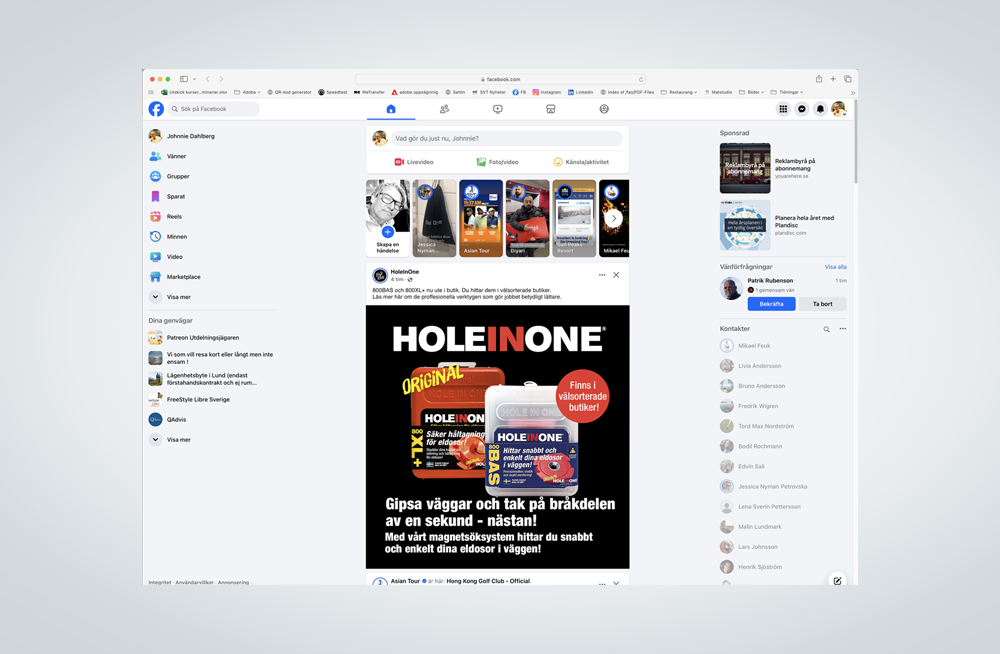Confirm Patrik Rubenson with Bekräfta
Image resolution: width=1000 pixels, height=654 pixels.
click(x=772, y=304)
